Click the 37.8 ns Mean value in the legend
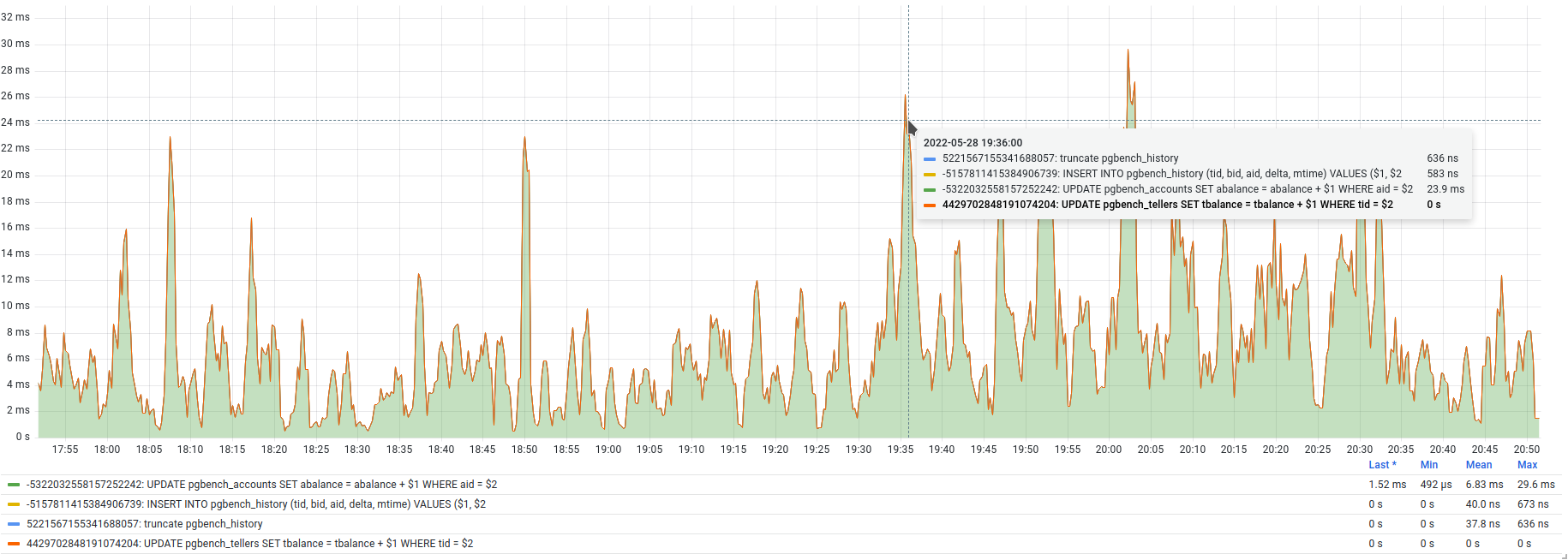This screenshot has width=1568, height=560. pos(1482,524)
